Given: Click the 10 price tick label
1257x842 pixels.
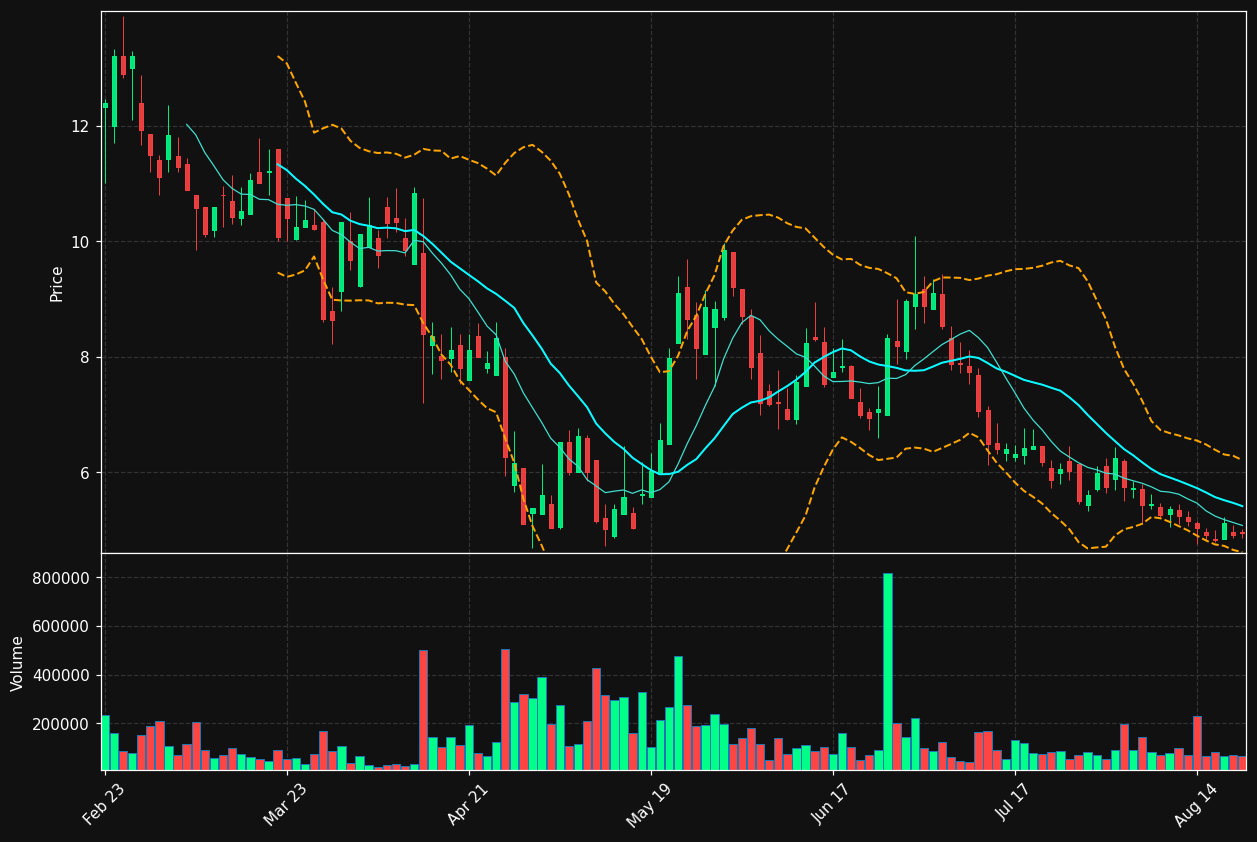Looking at the screenshot, I should click(80, 242).
